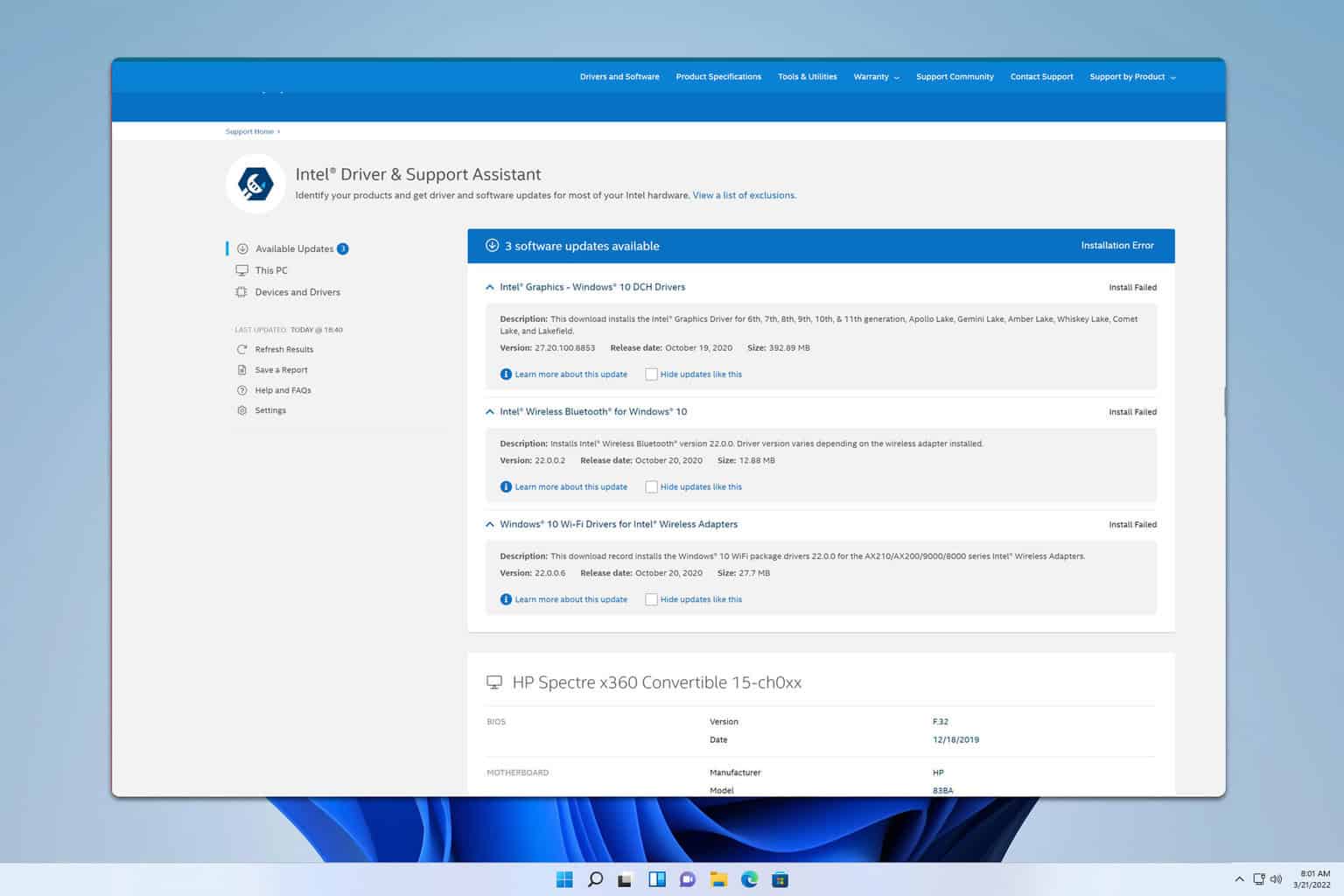Click the info icon for Wireless Bluetooth update

click(x=506, y=486)
